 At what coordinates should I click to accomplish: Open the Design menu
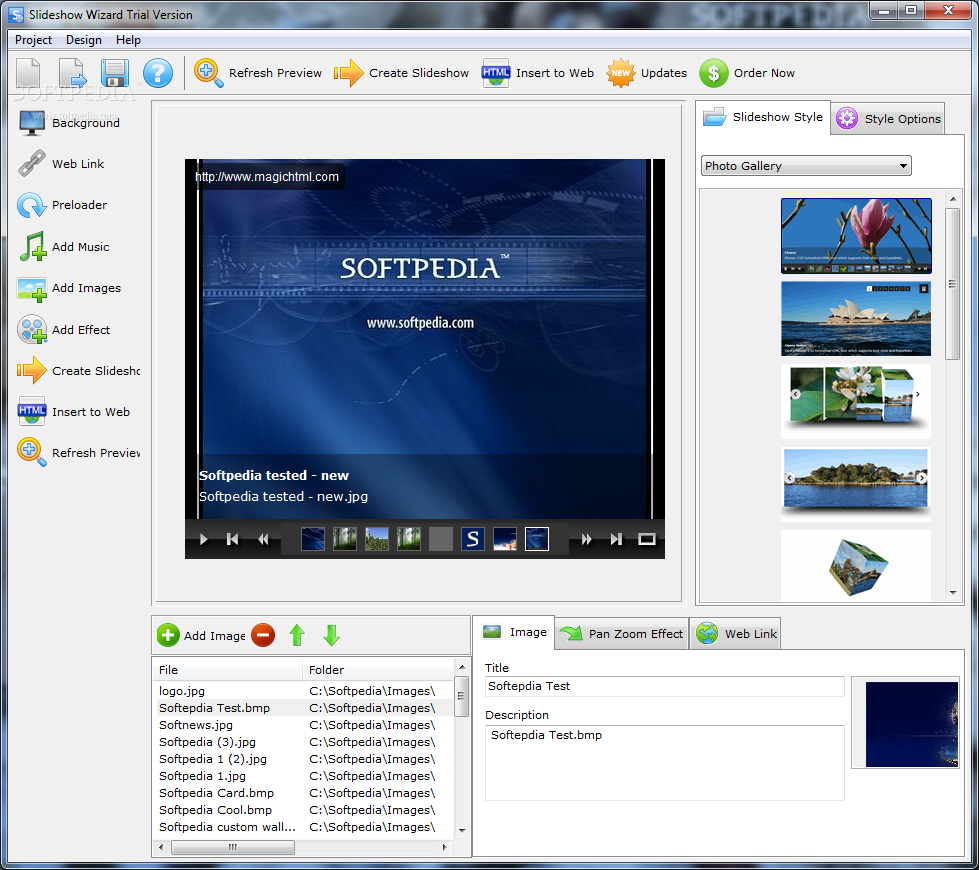(x=84, y=40)
